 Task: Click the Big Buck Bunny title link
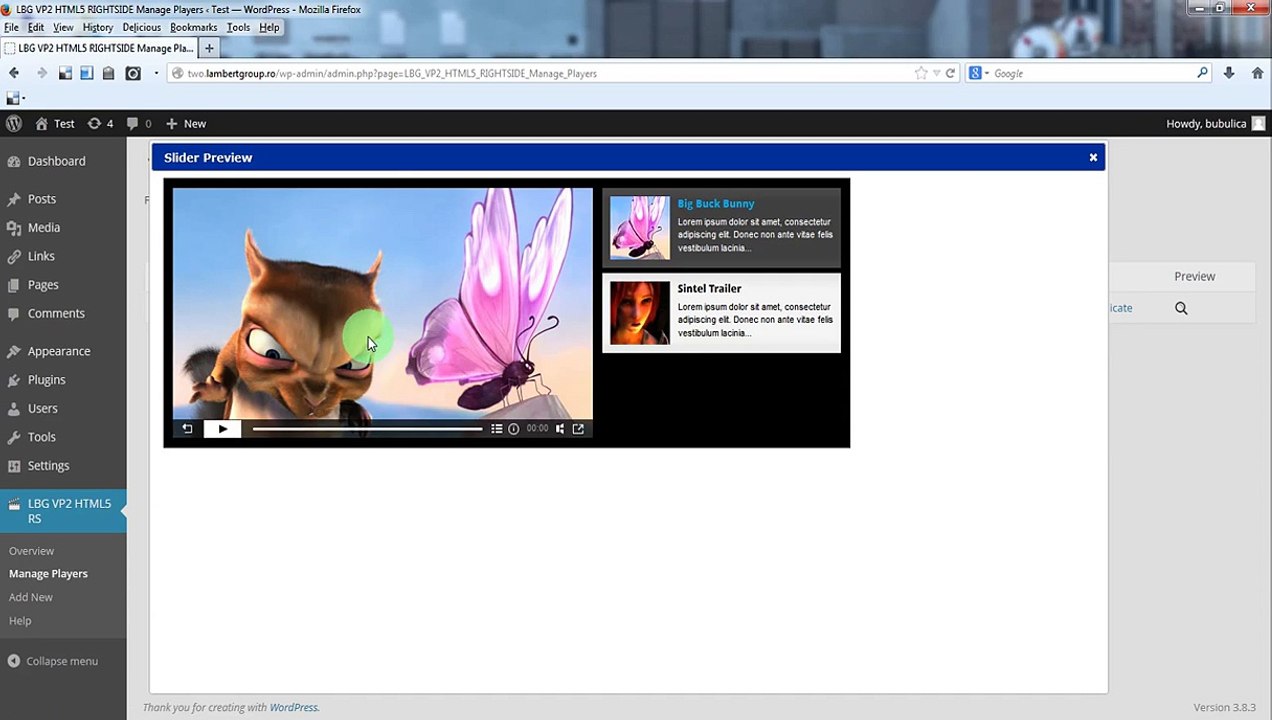716,203
